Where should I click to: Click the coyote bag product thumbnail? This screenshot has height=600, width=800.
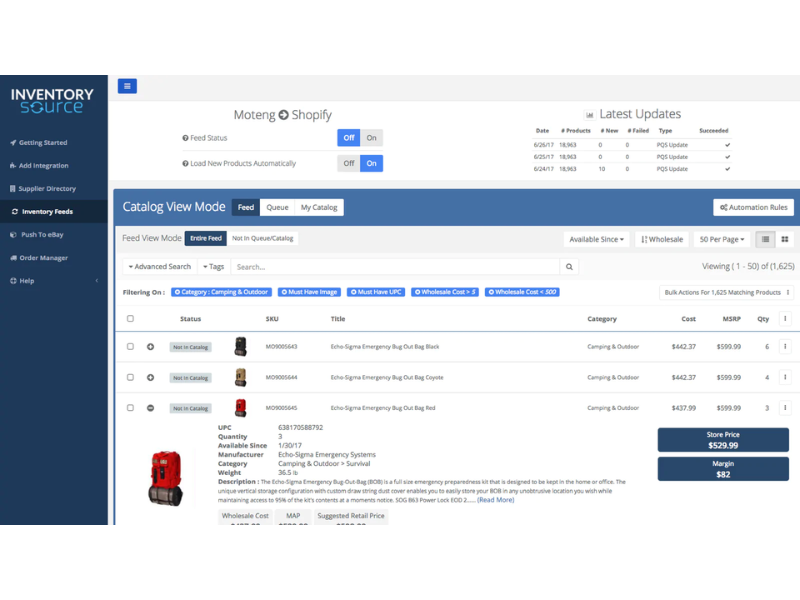(x=240, y=377)
